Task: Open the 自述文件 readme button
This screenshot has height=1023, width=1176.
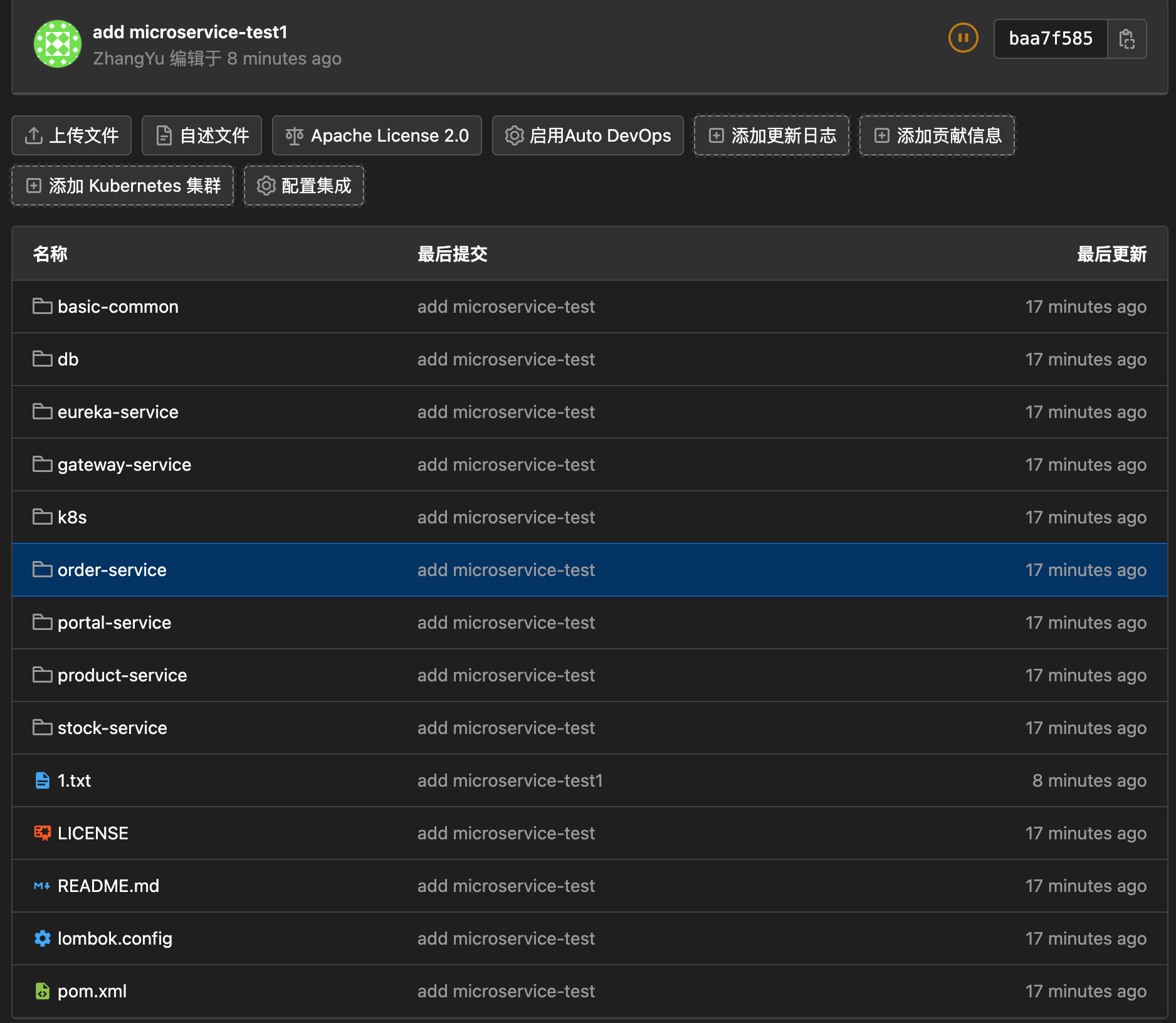Action: tap(202, 135)
